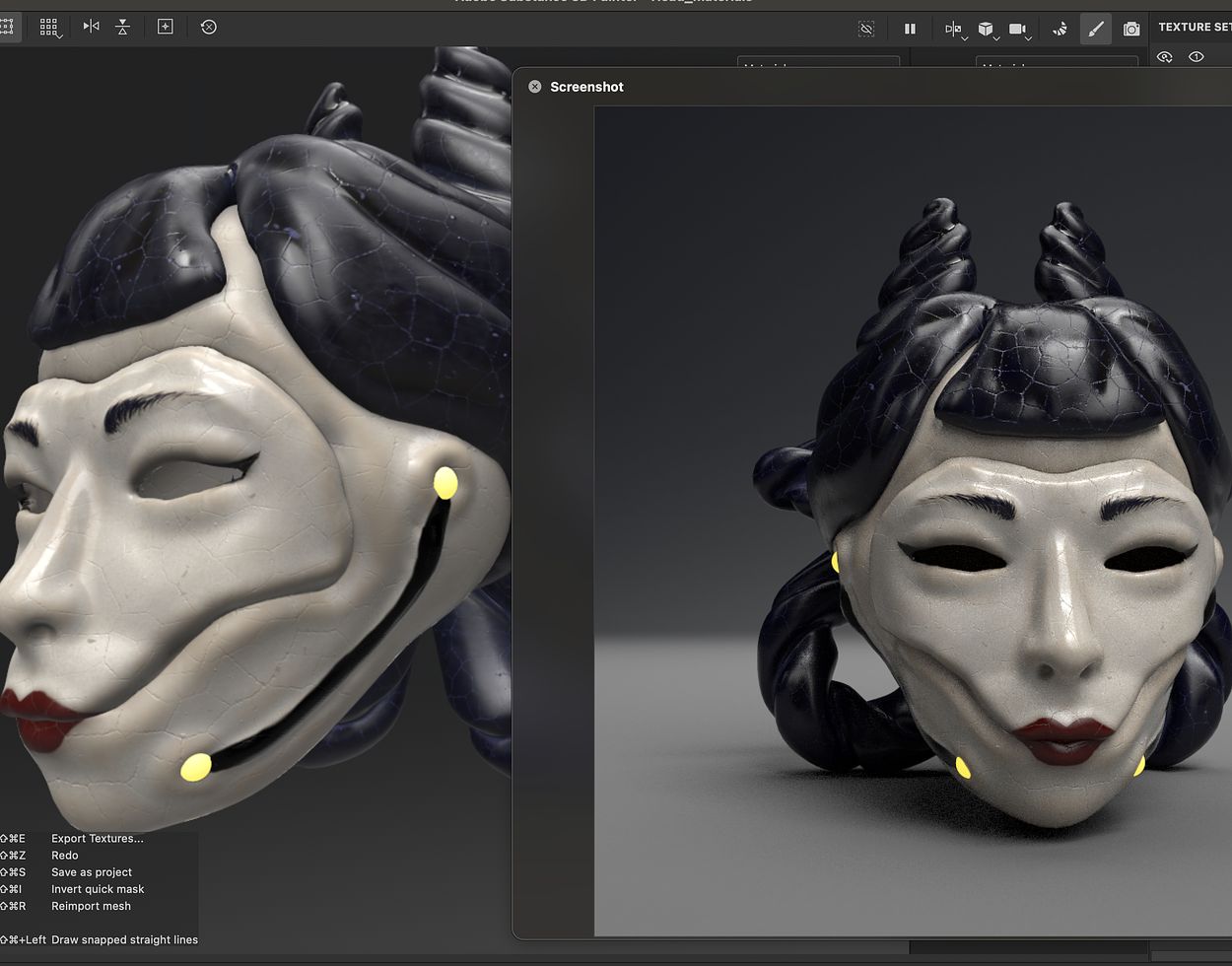
Task: Click the selection marquee tool icon
Action: pos(7,27)
